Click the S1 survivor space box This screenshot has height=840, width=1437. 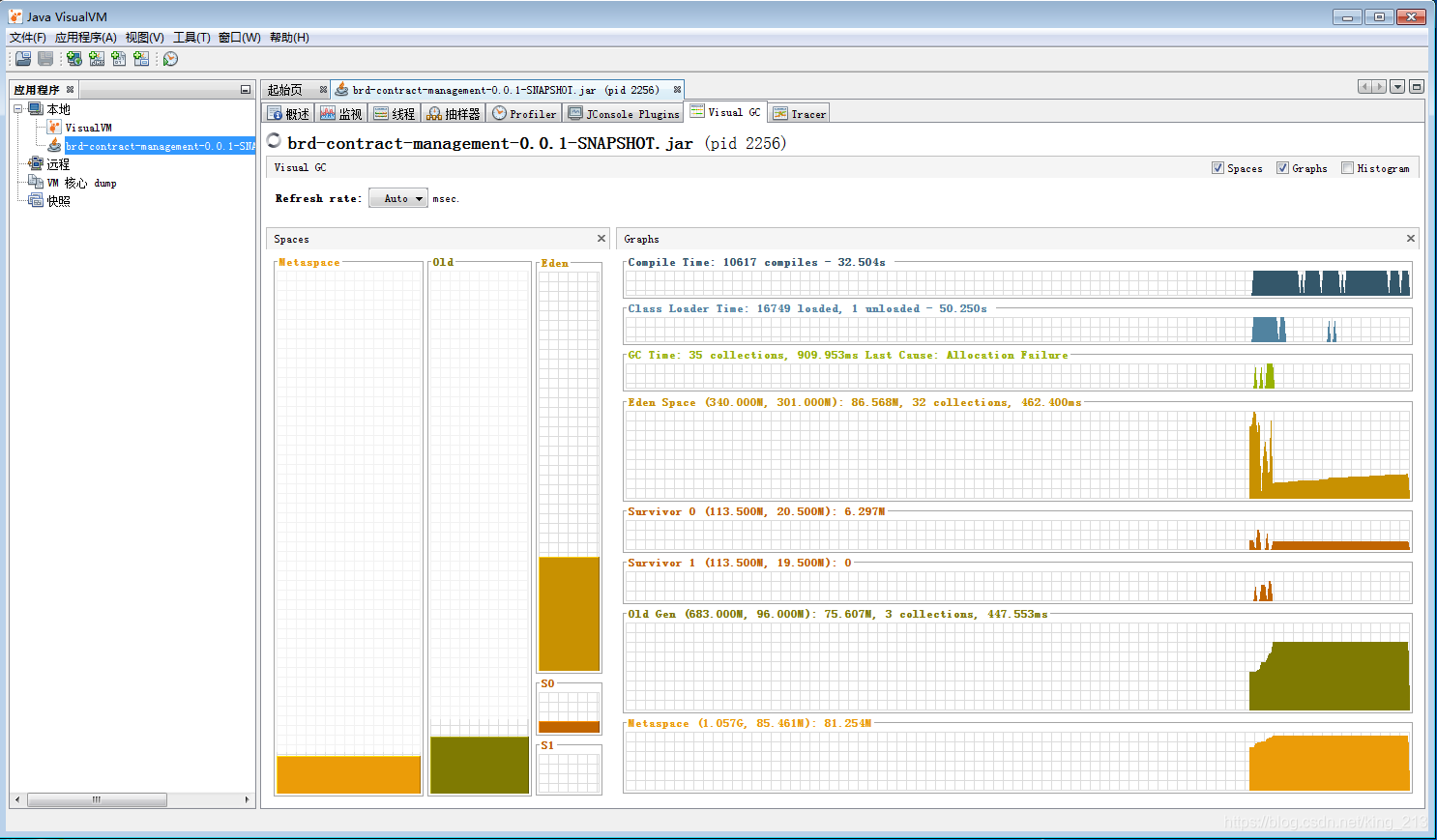pyautogui.click(x=569, y=772)
